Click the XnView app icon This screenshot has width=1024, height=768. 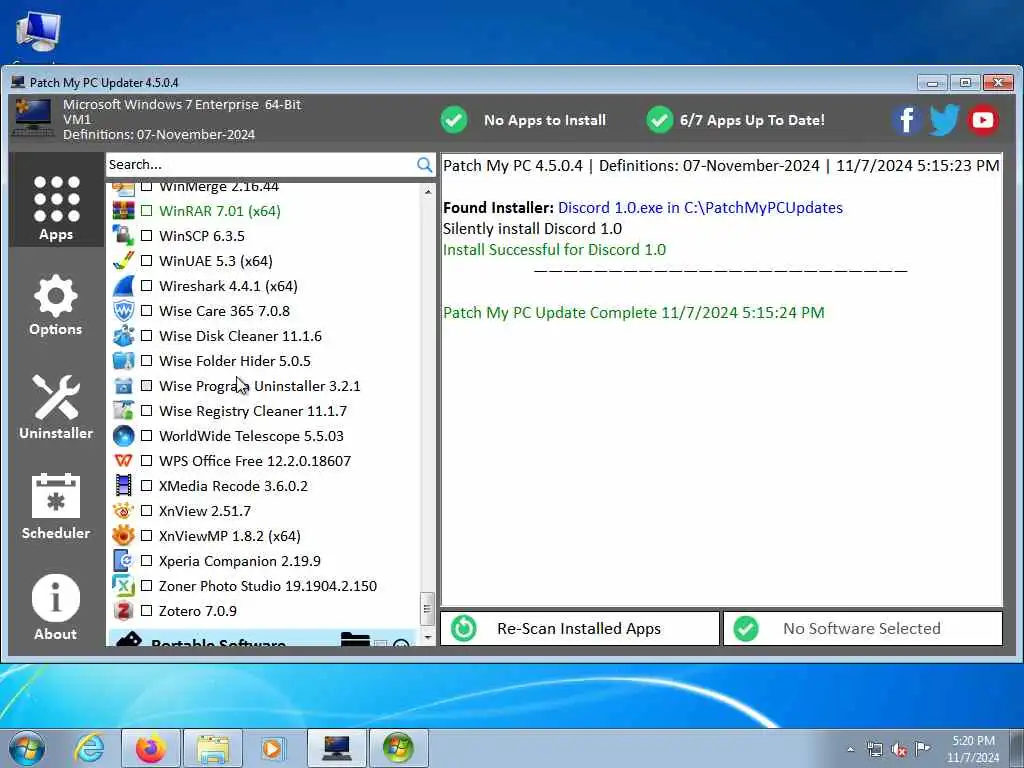point(123,511)
